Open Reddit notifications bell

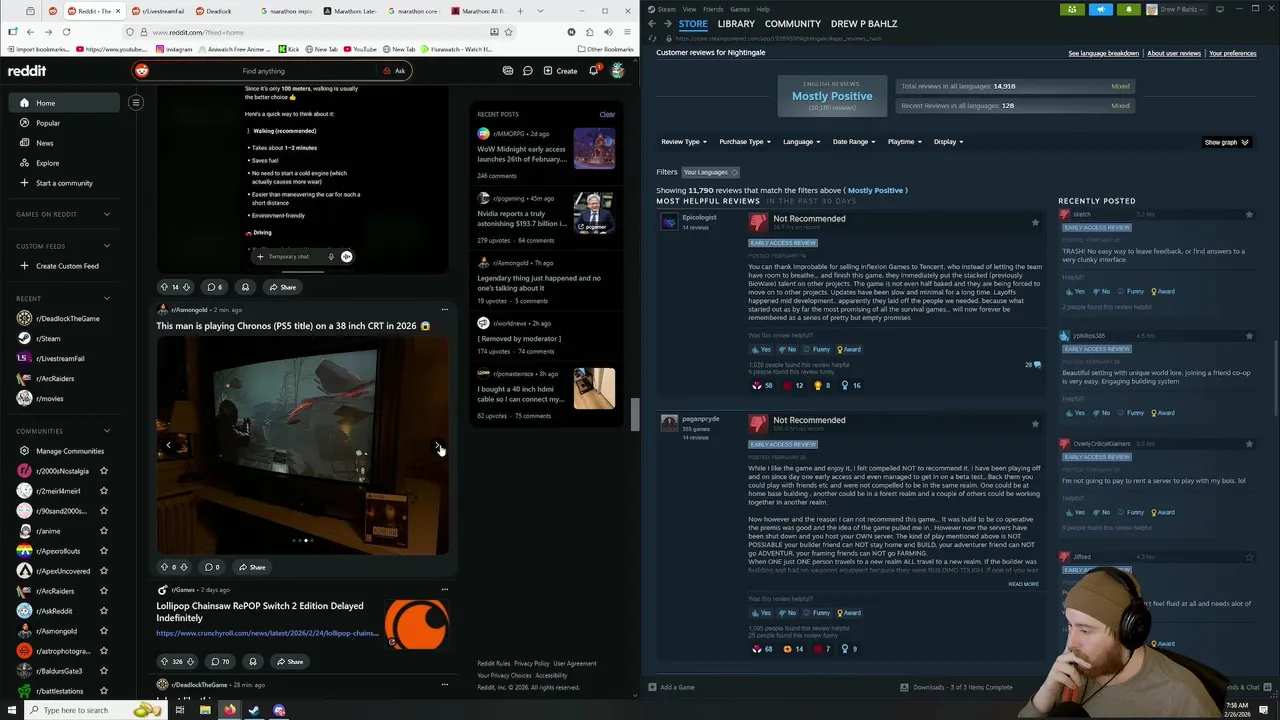coord(593,71)
